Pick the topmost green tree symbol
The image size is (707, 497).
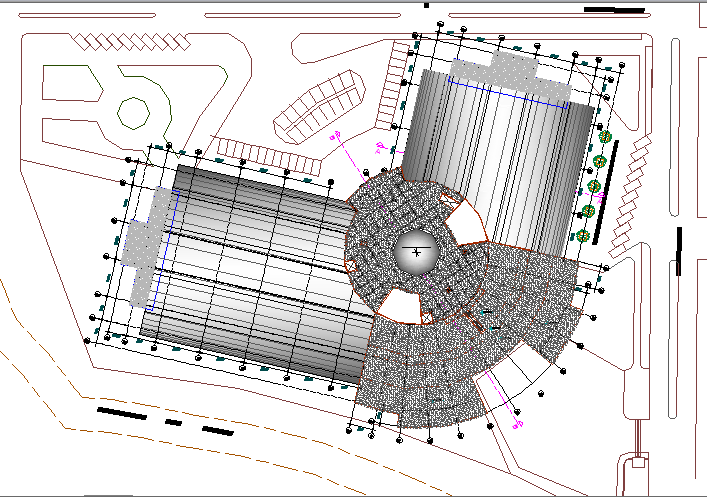(605, 136)
